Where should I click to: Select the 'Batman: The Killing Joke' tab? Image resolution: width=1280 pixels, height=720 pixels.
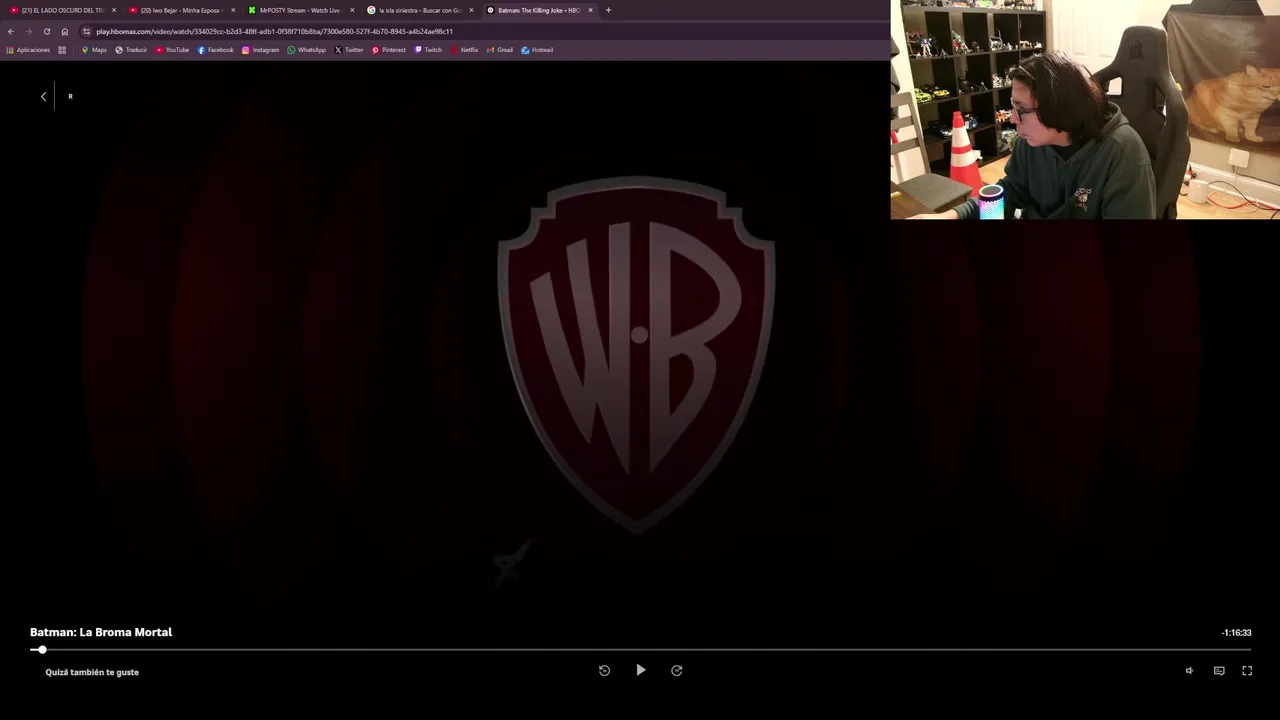[x=538, y=10]
